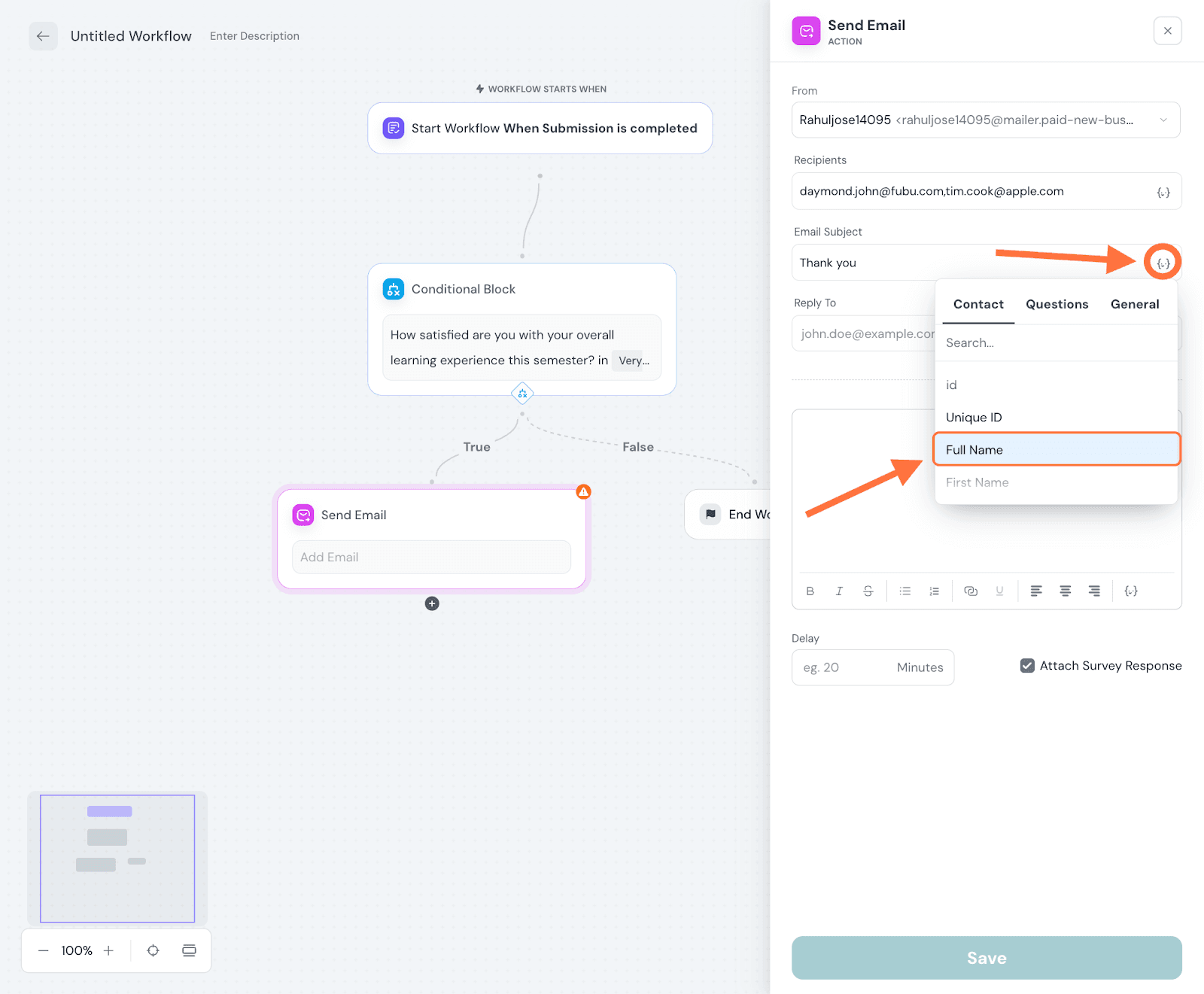
Task: Open the Minutes delay unit dropdown
Action: point(920,667)
